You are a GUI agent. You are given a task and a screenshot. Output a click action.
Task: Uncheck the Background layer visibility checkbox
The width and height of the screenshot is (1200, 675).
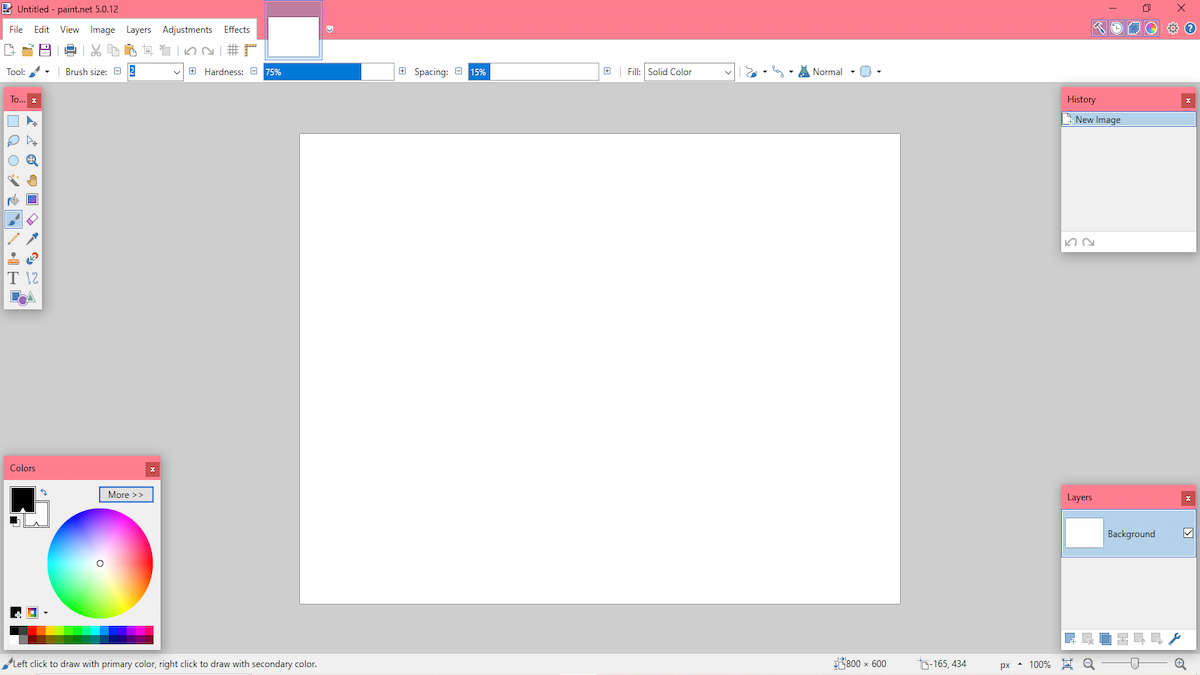click(x=1188, y=533)
